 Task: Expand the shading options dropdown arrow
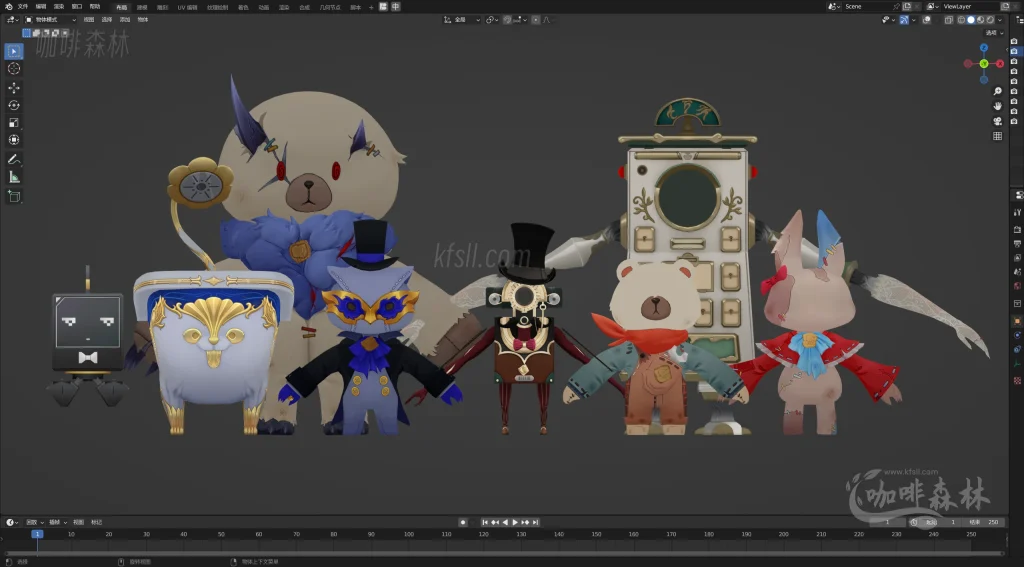pos(1000,20)
